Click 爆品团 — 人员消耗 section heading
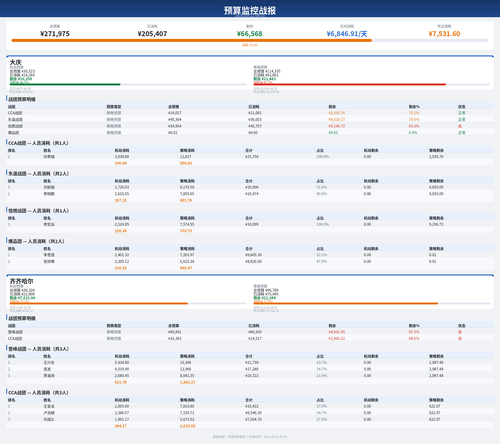 click(x=36, y=241)
